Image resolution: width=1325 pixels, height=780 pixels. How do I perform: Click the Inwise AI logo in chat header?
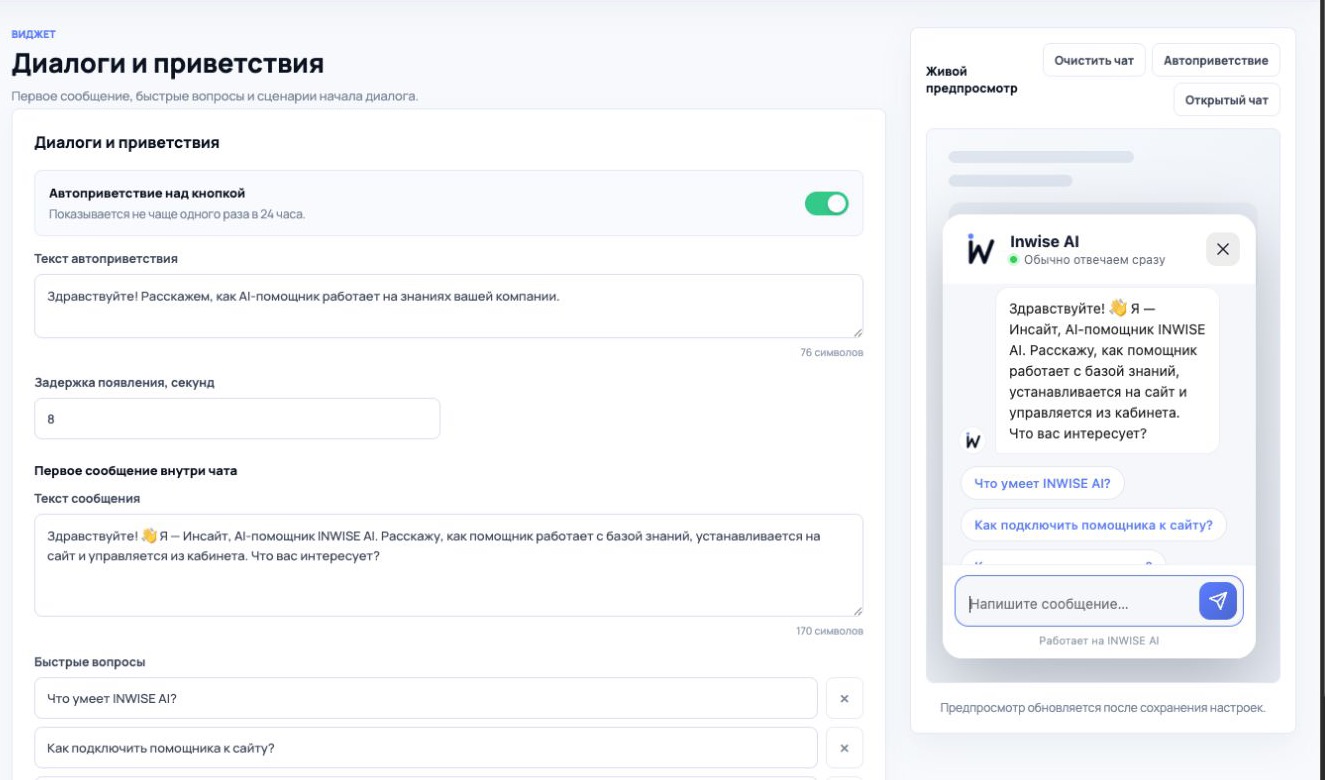pos(980,249)
